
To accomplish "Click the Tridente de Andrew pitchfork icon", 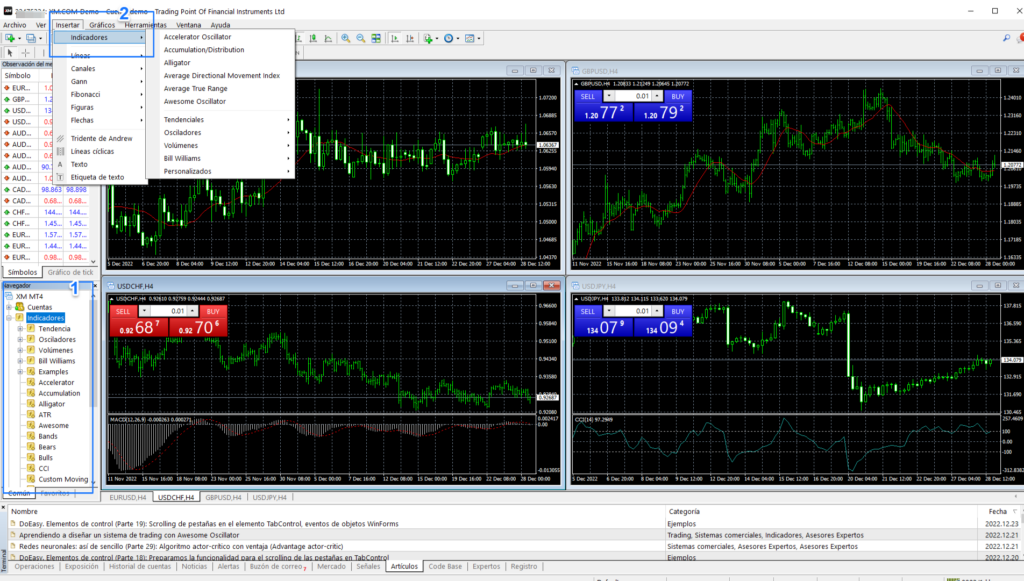I will 60,138.
